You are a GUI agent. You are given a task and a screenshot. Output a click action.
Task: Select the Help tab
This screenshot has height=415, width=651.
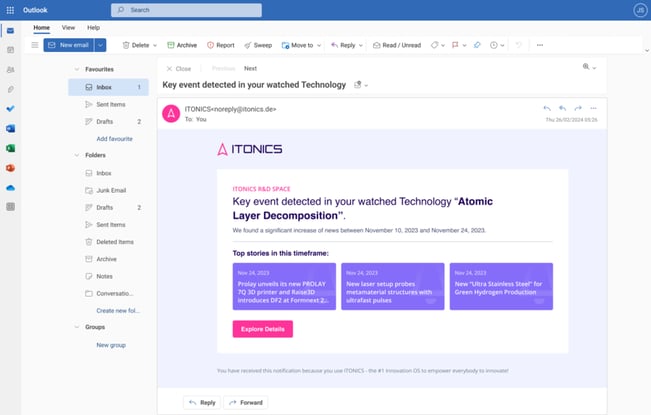click(93, 28)
